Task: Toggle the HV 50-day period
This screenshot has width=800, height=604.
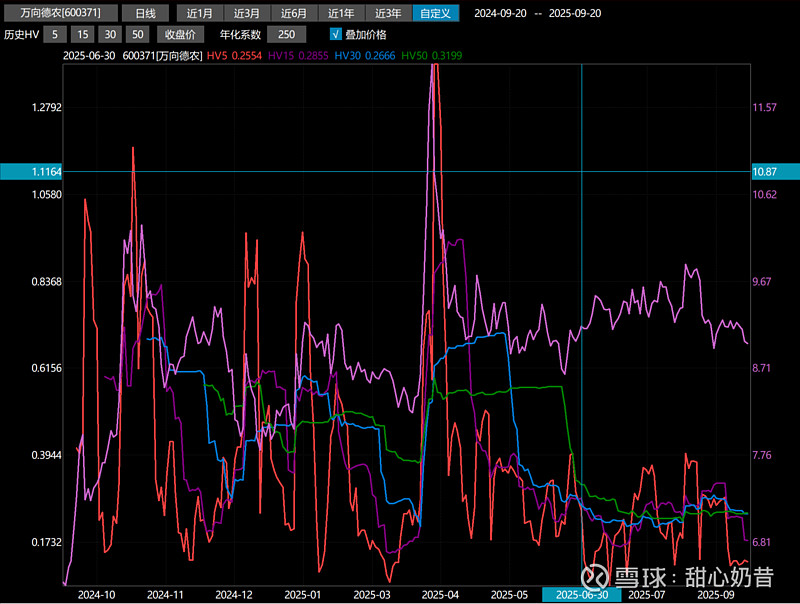Action: tap(136, 34)
